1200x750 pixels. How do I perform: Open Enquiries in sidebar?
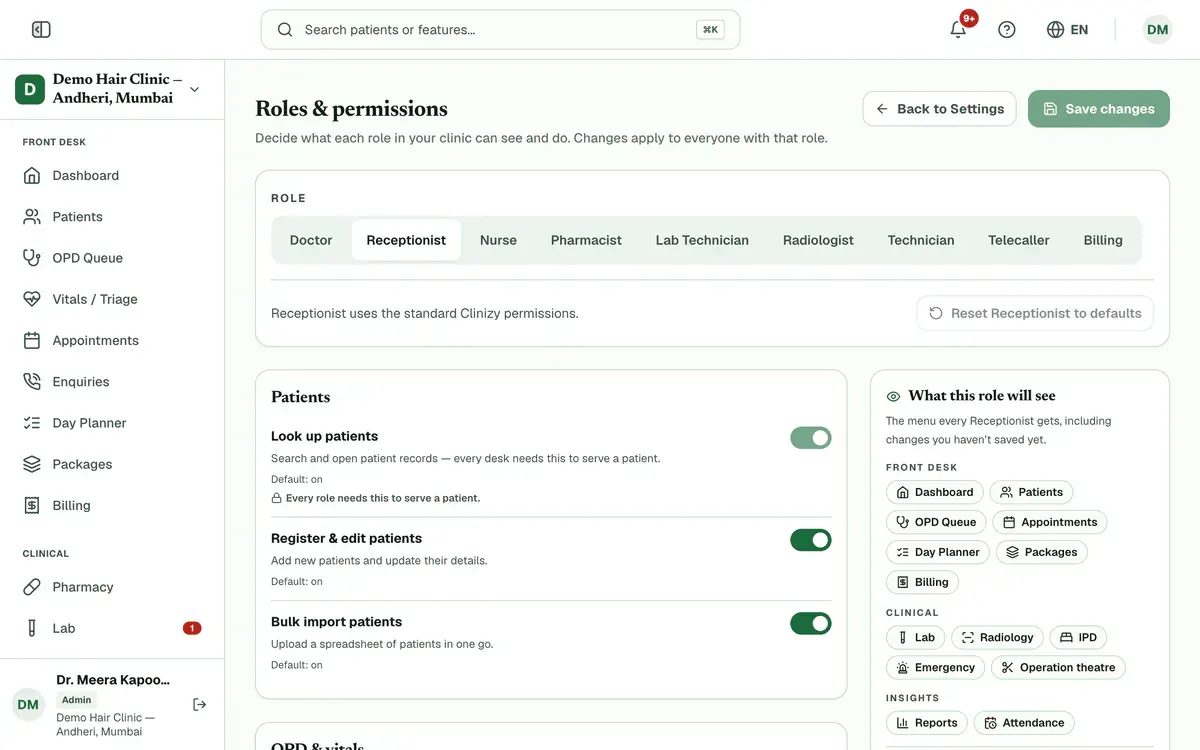pyautogui.click(x=112, y=382)
